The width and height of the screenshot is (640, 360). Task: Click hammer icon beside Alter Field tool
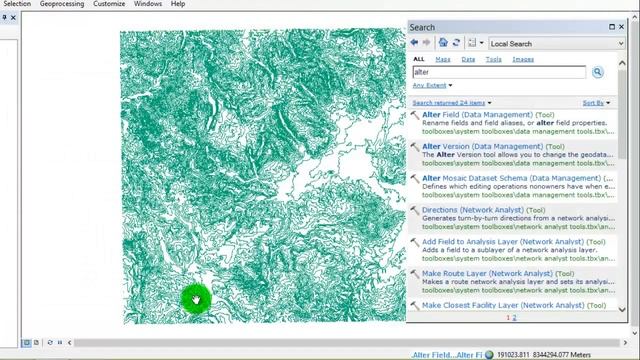415,115
